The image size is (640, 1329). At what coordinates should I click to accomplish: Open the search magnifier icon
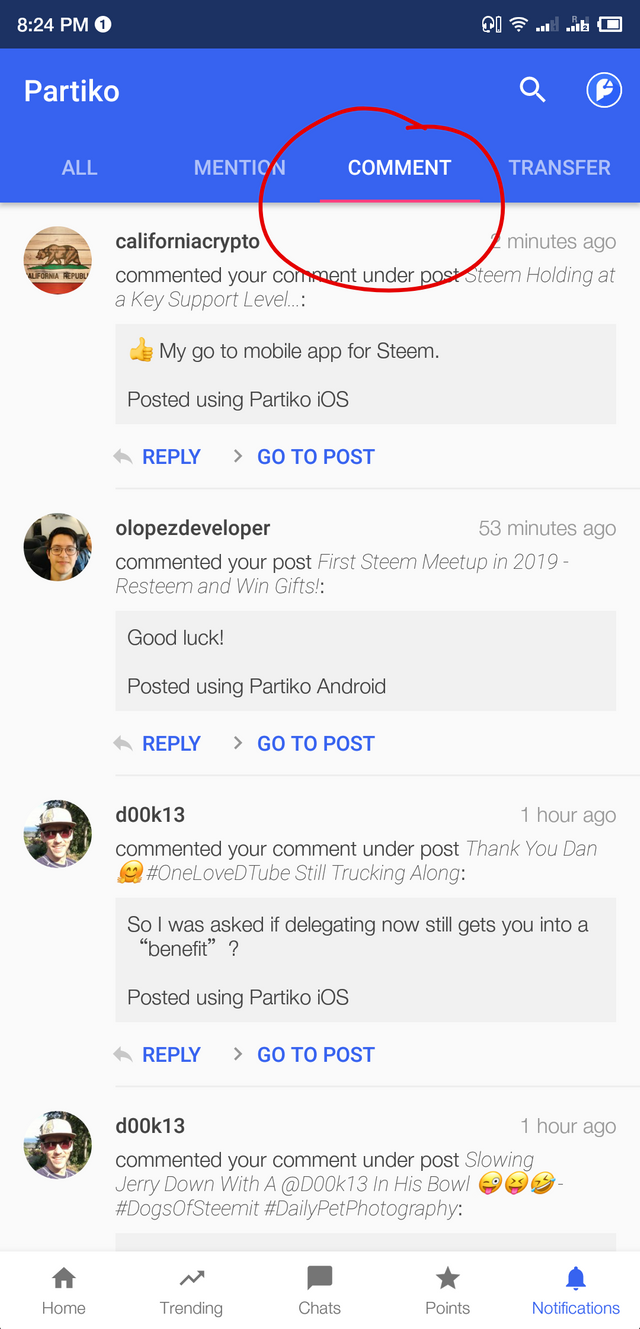(x=533, y=90)
